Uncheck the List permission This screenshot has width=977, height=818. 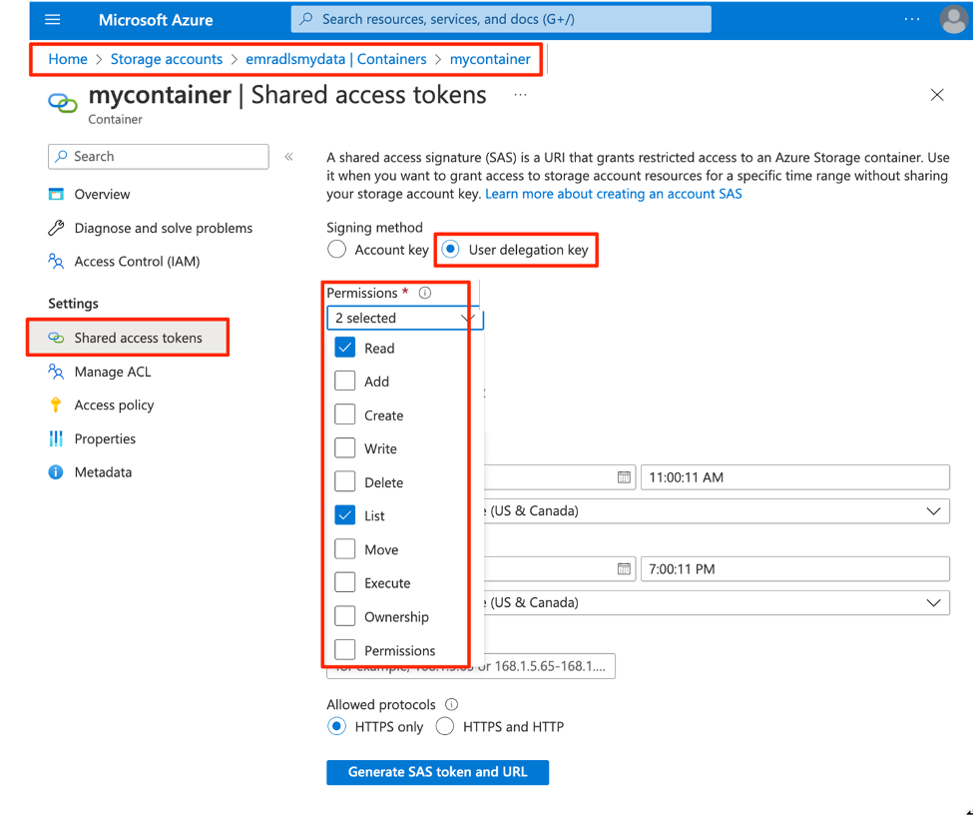coord(345,516)
